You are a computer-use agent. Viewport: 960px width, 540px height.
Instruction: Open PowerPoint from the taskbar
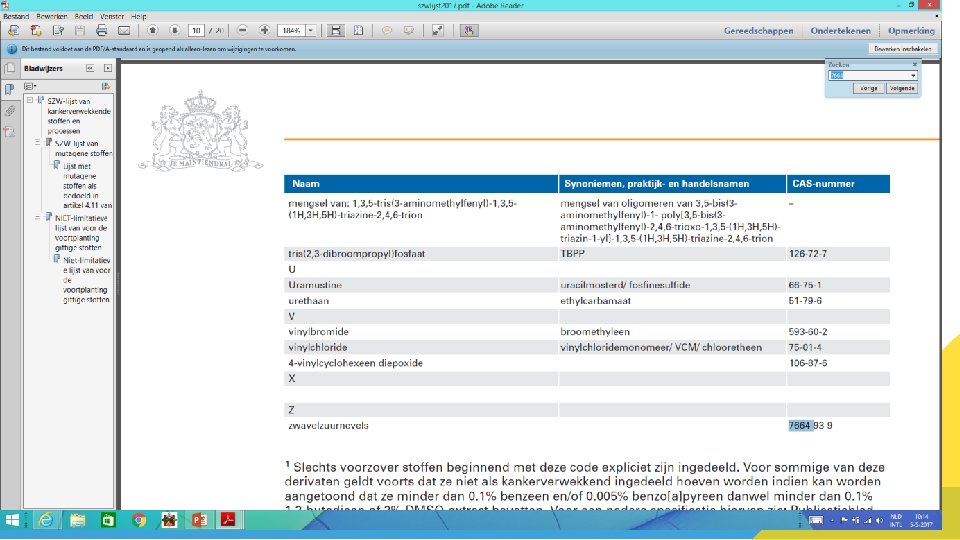pos(199,520)
